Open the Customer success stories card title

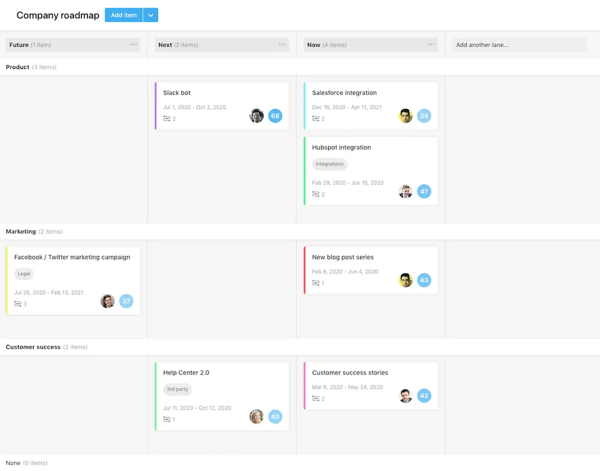coord(350,373)
